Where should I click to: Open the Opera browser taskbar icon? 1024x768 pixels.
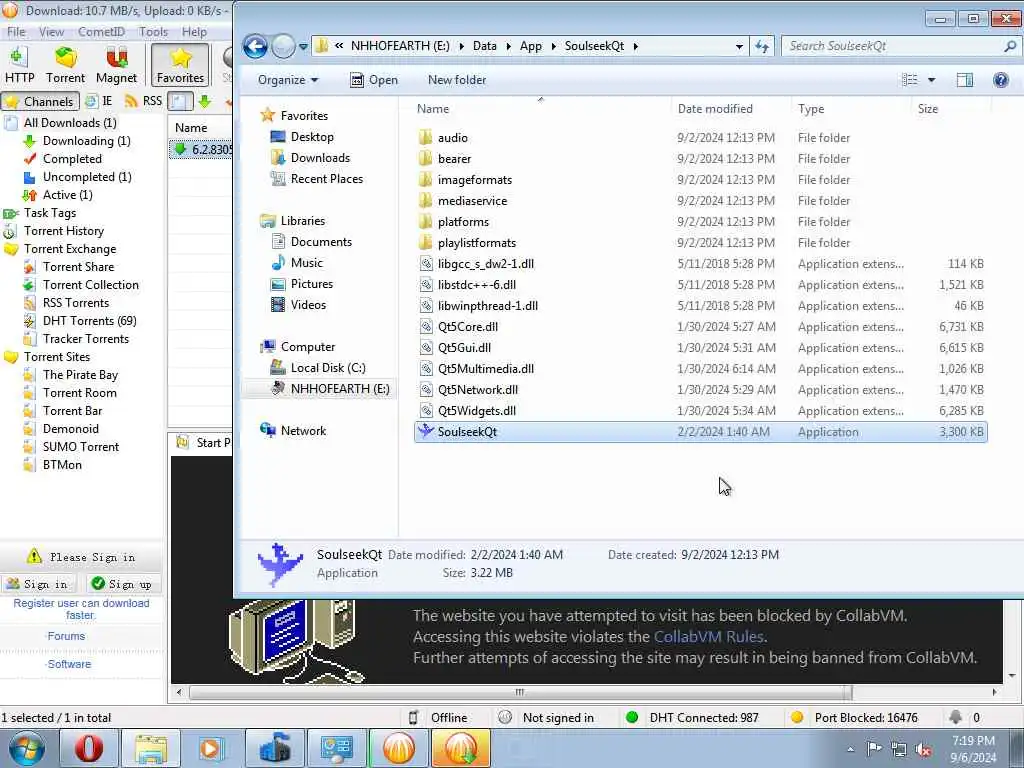point(88,748)
